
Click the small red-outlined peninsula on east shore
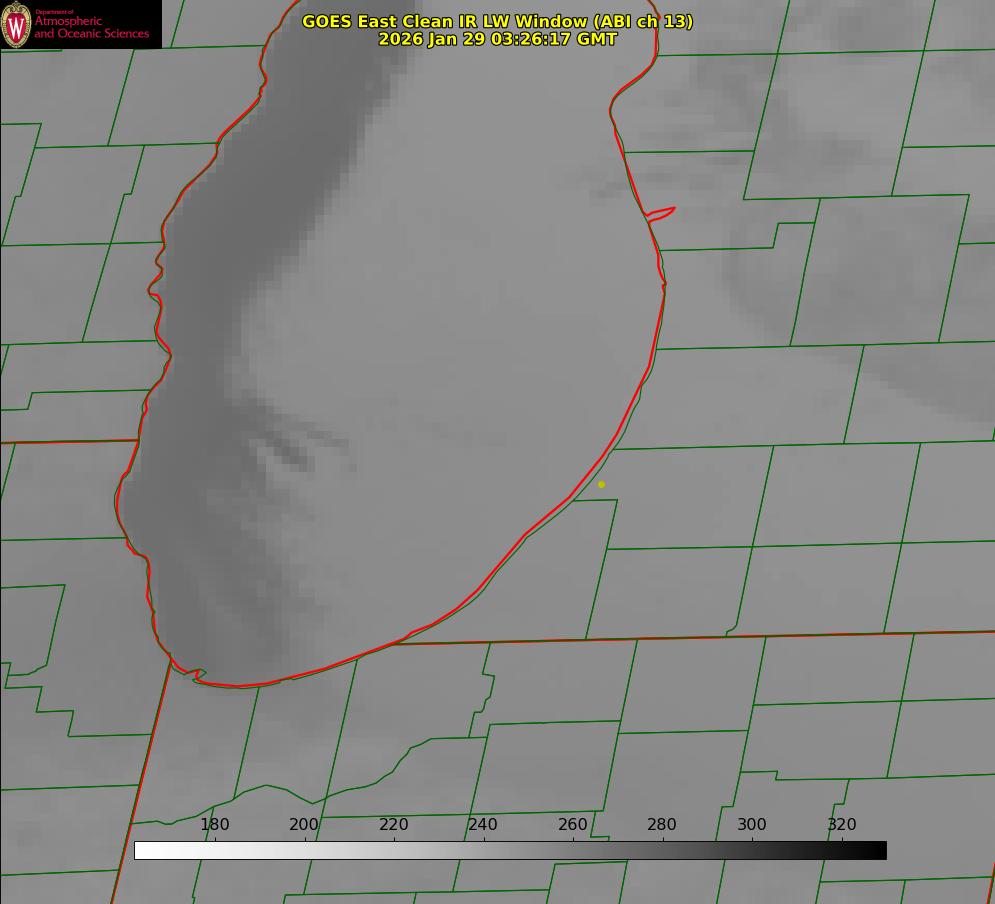pos(661,213)
